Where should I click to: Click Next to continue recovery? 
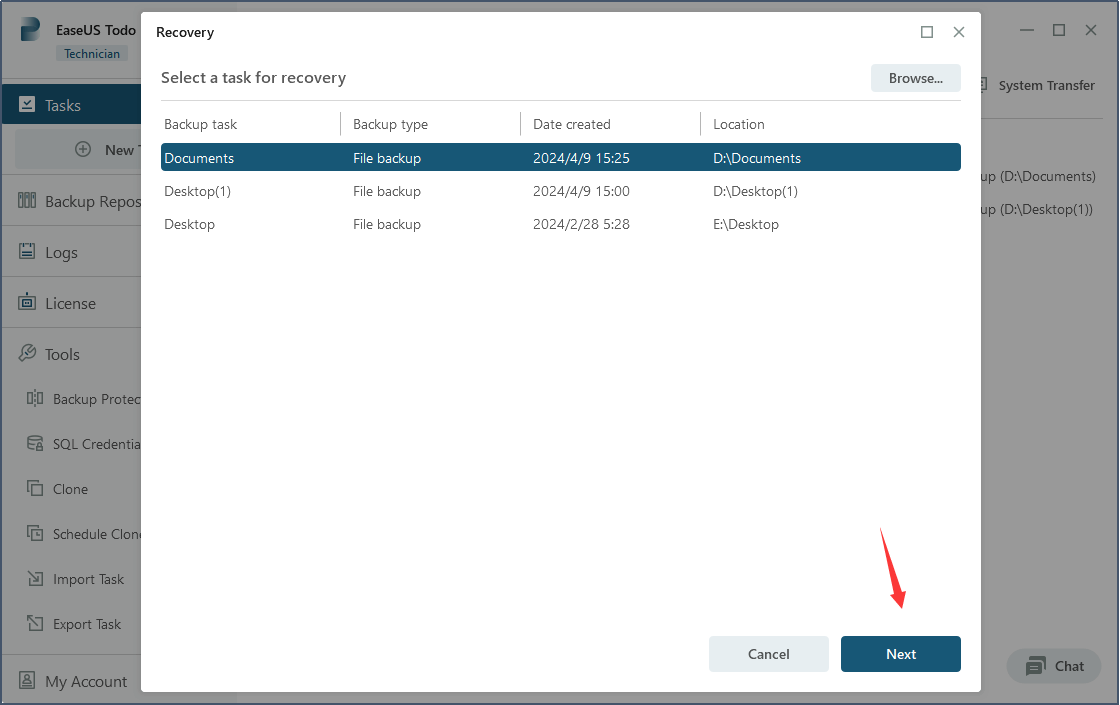click(x=900, y=653)
